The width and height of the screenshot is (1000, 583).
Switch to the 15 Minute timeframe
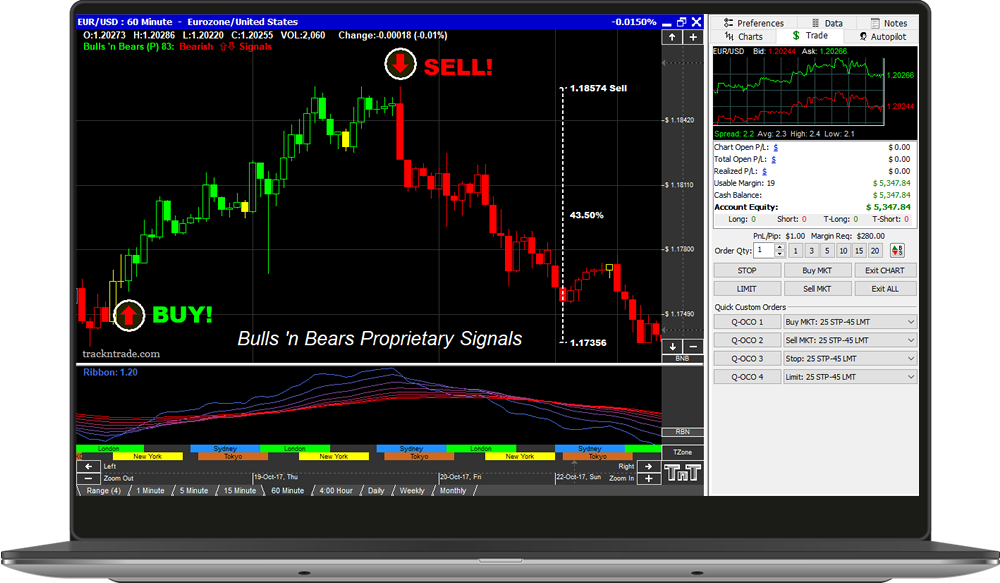[x=240, y=491]
